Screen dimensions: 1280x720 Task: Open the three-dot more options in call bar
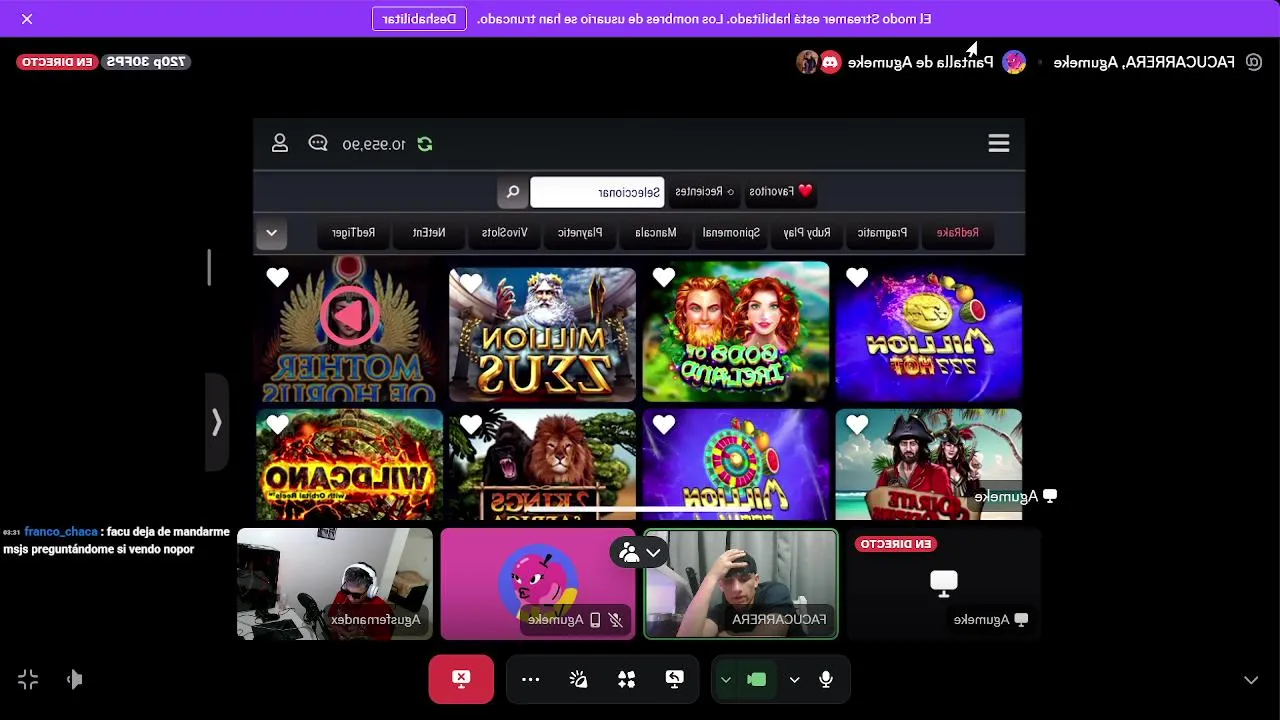point(530,680)
